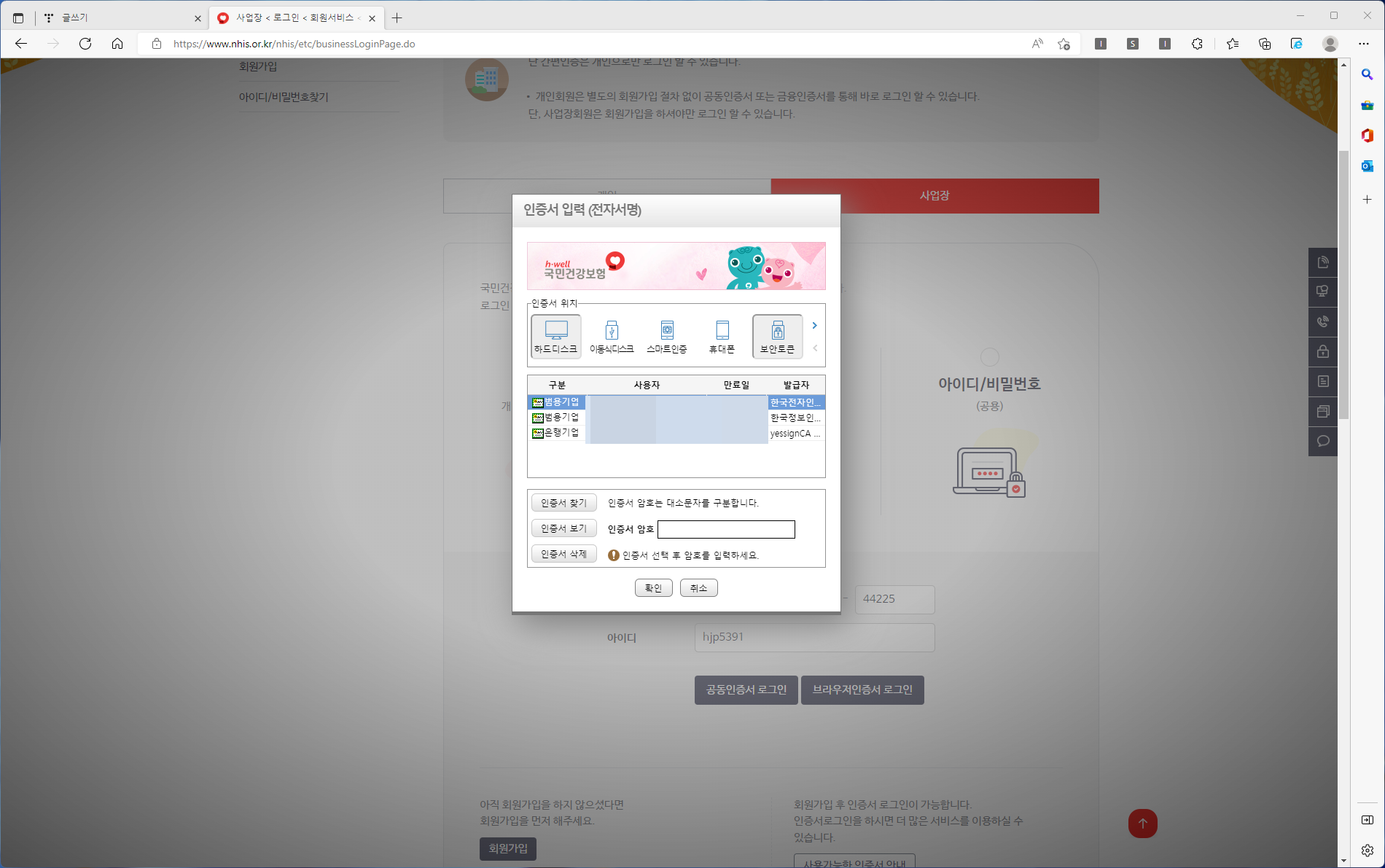Open tab actions menu
1385x868 pixels.
(x=18, y=17)
